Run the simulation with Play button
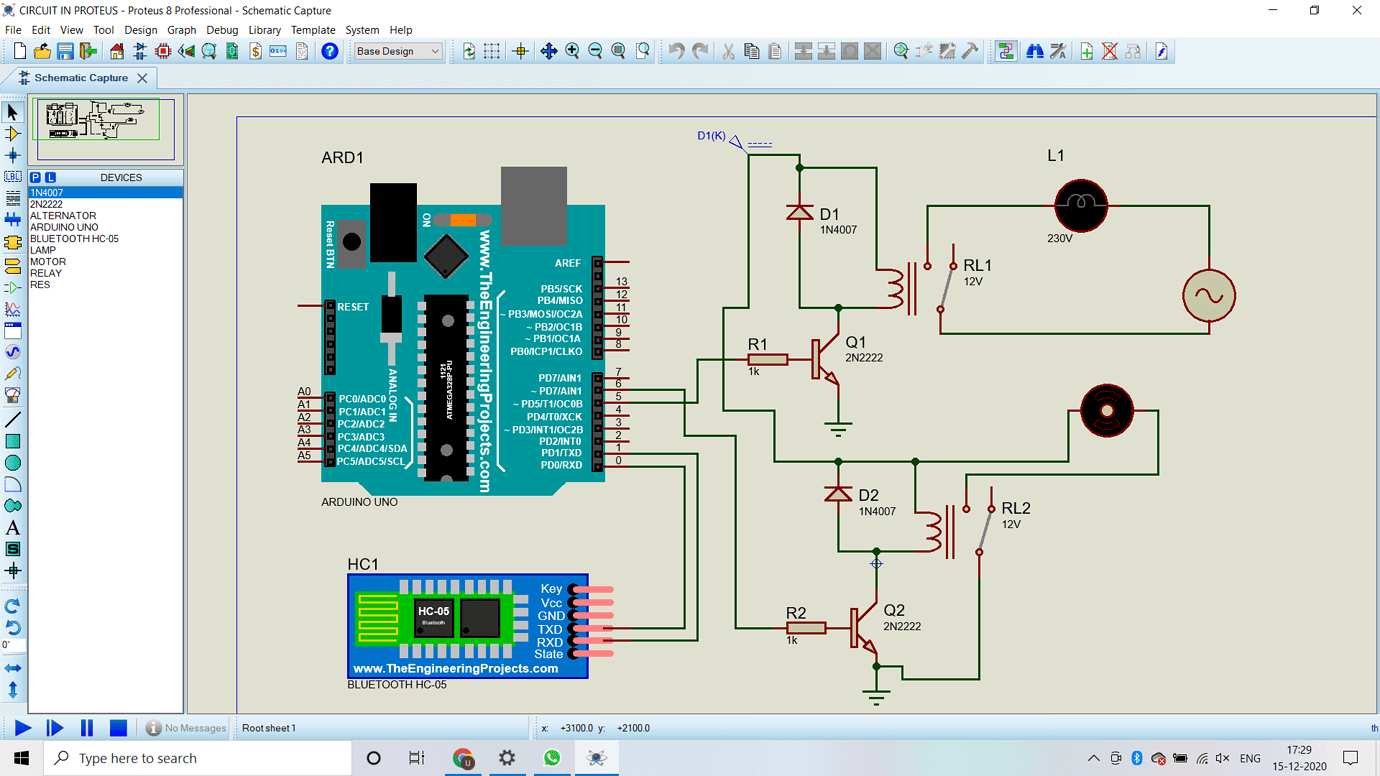This screenshot has height=776, width=1380. 22,728
